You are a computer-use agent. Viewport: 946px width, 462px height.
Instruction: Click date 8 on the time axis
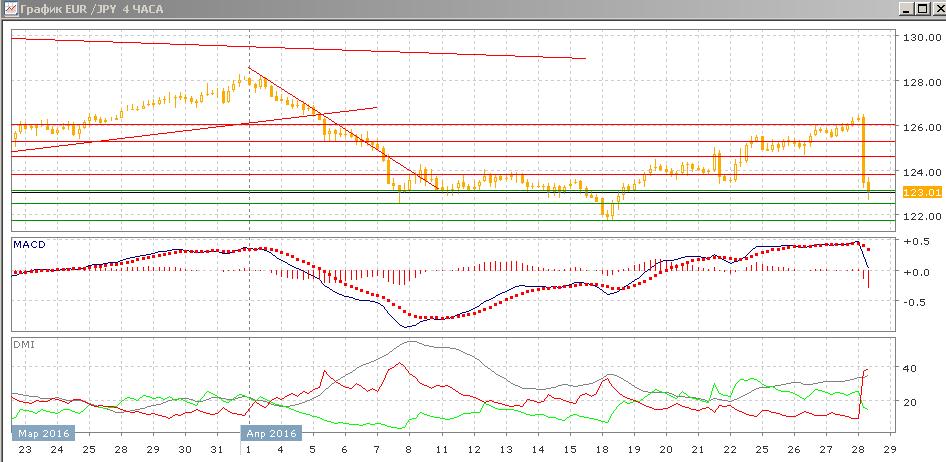click(x=409, y=450)
